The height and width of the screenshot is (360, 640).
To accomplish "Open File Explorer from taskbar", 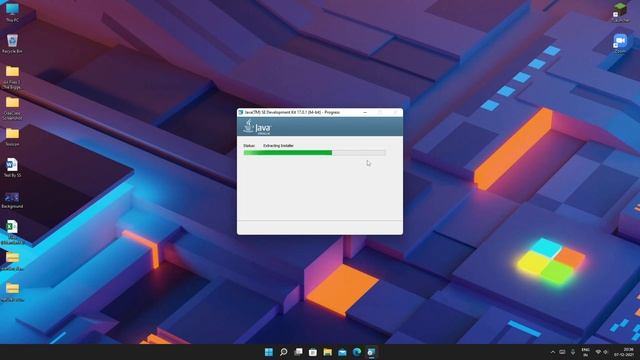I will pos(327,352).
